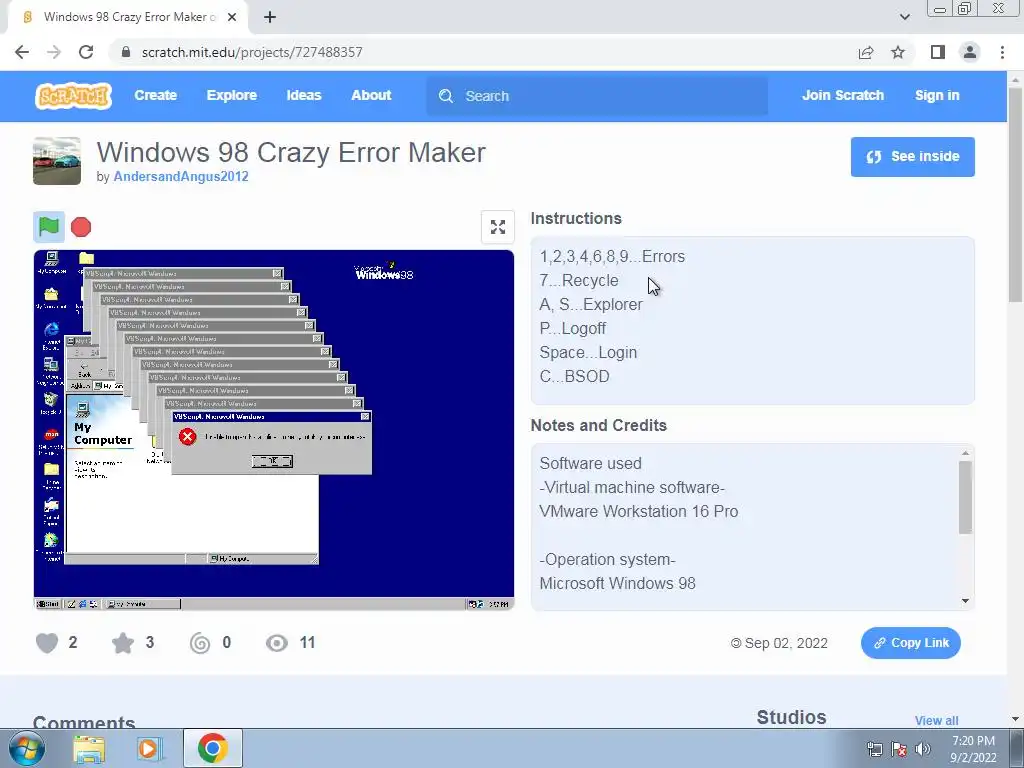Click the Scratch logo
Screen dimensions: 1024x768
[73, 96]
